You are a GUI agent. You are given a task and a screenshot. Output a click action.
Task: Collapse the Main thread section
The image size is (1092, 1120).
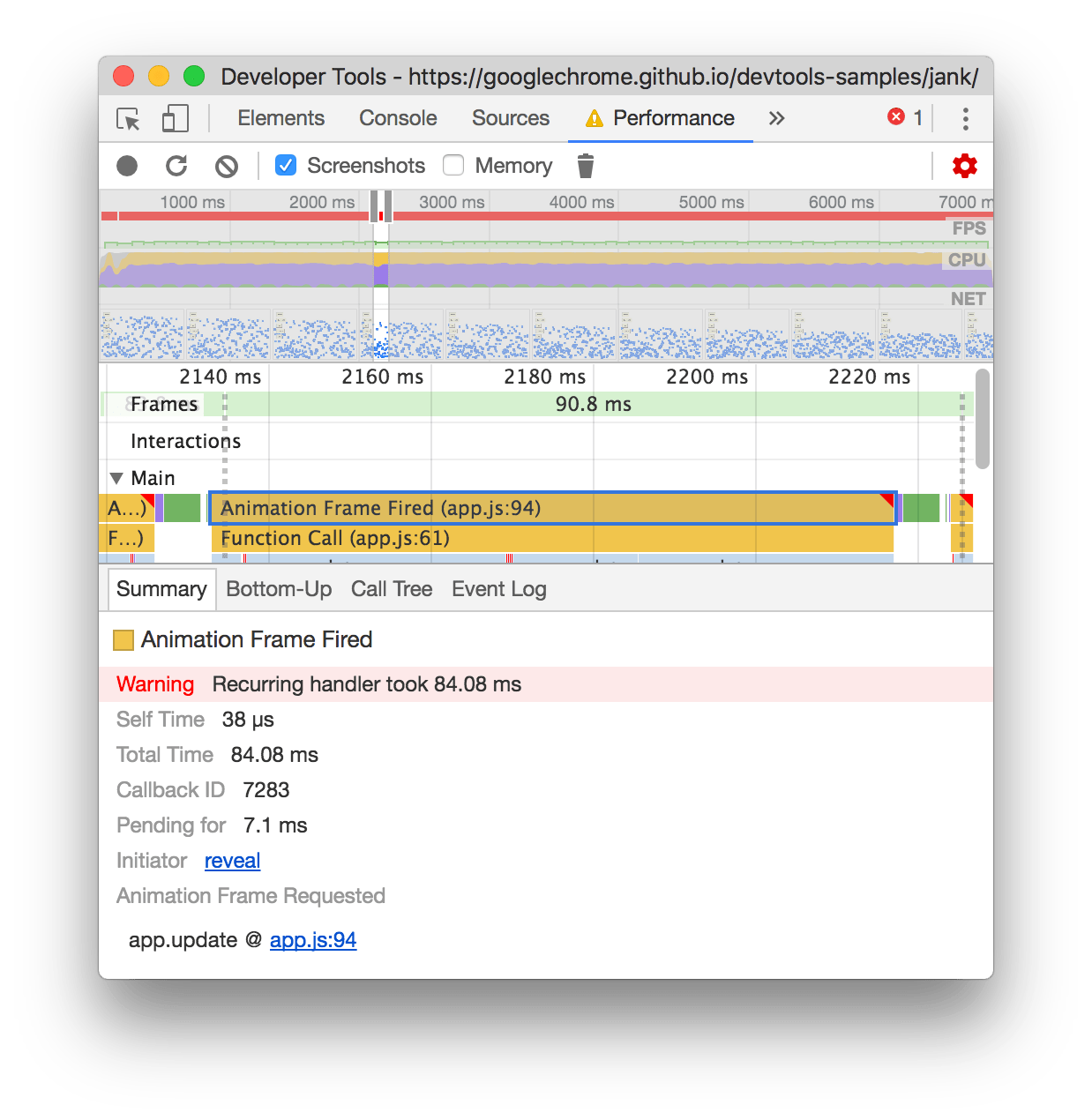pos(116,478)
